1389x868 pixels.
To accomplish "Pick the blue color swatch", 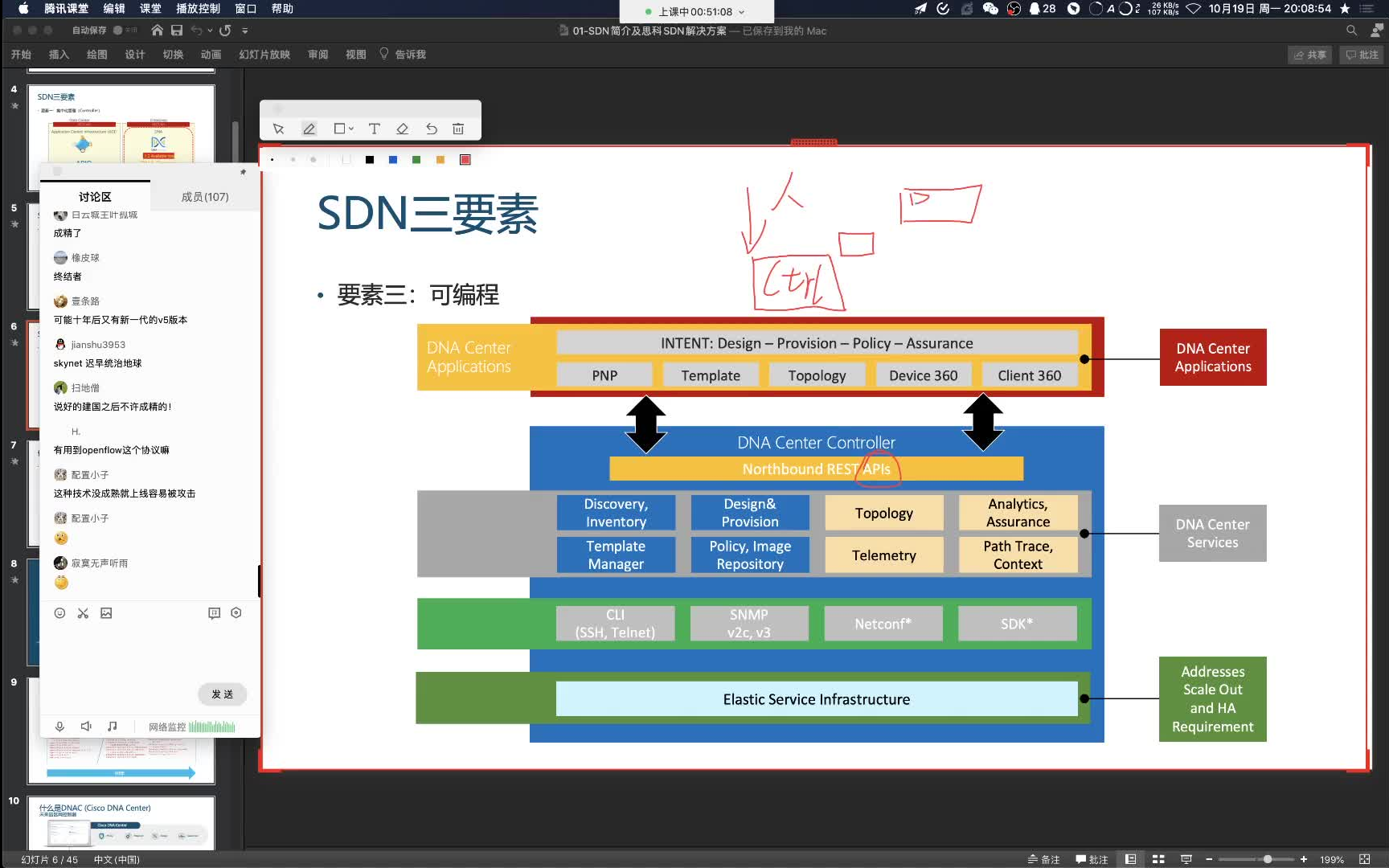I will pyautogui.click(x=393, y=160).
